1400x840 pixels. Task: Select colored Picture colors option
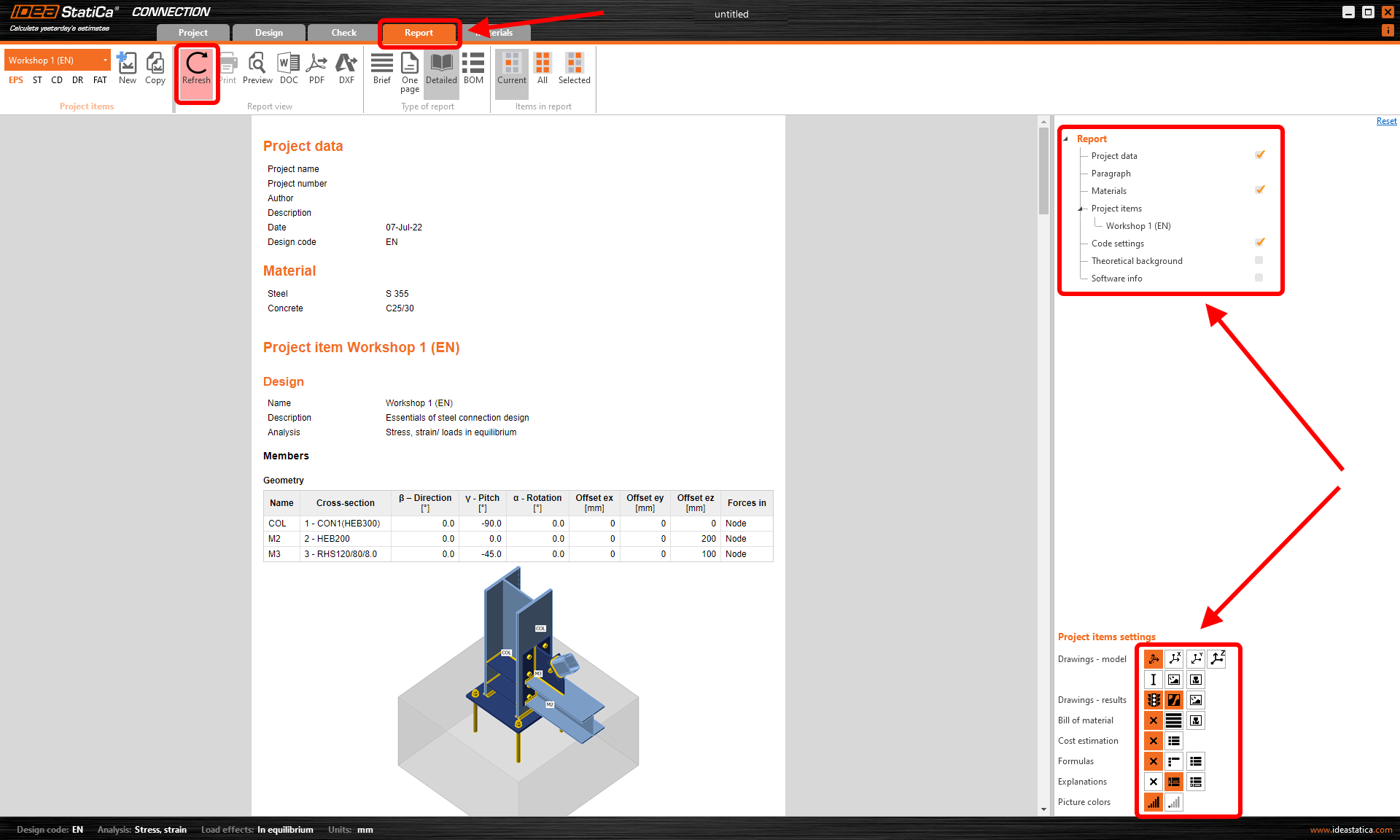[x=1153, y=802]
